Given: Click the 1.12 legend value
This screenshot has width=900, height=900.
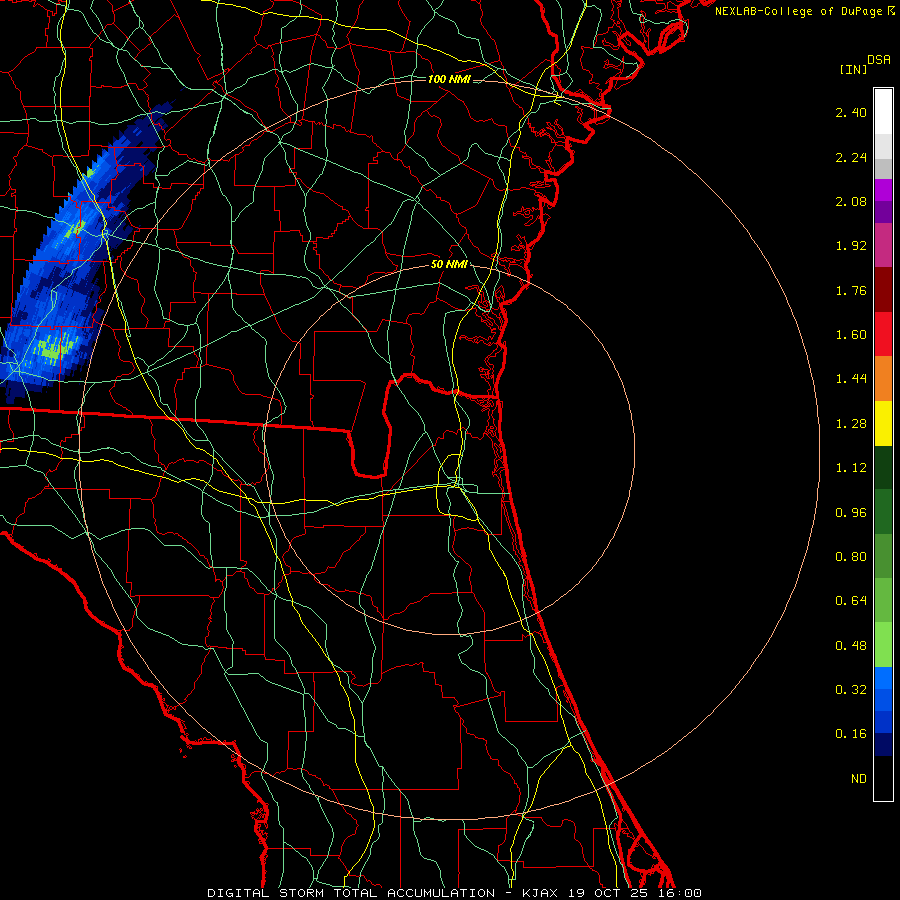Looking at the screenshot, I should 851,468.
